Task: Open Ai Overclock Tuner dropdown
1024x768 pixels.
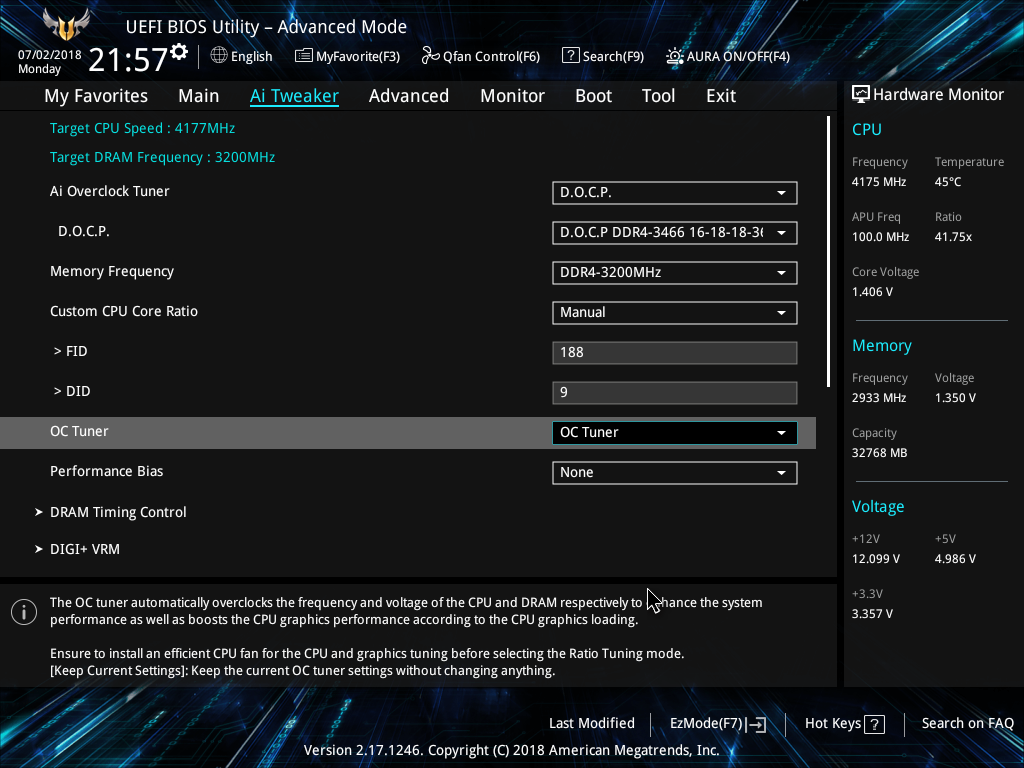Action: [x=675, y=193]
